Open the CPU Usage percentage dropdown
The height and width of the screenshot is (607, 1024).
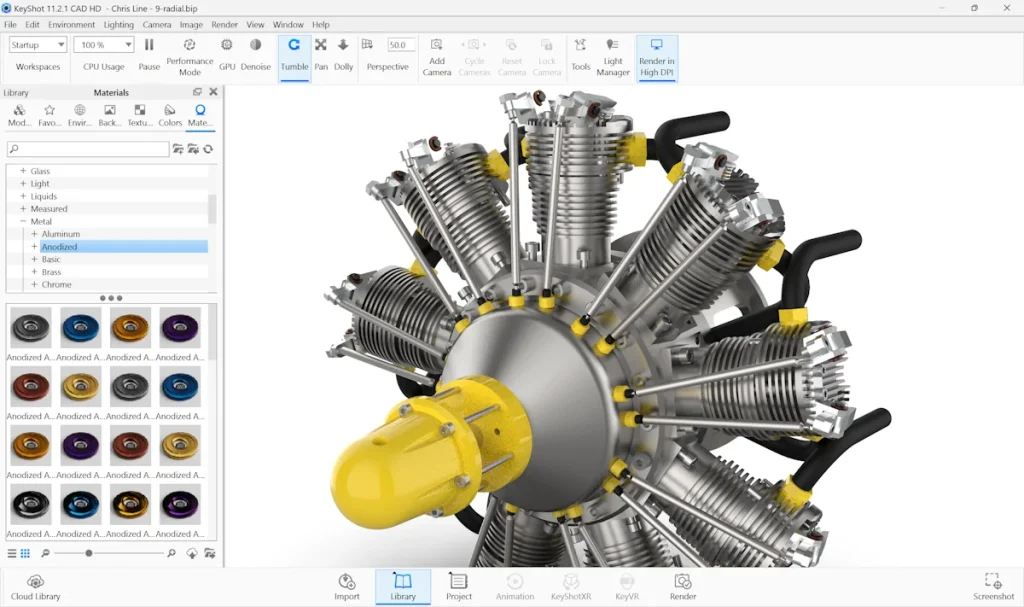[103, 45]
